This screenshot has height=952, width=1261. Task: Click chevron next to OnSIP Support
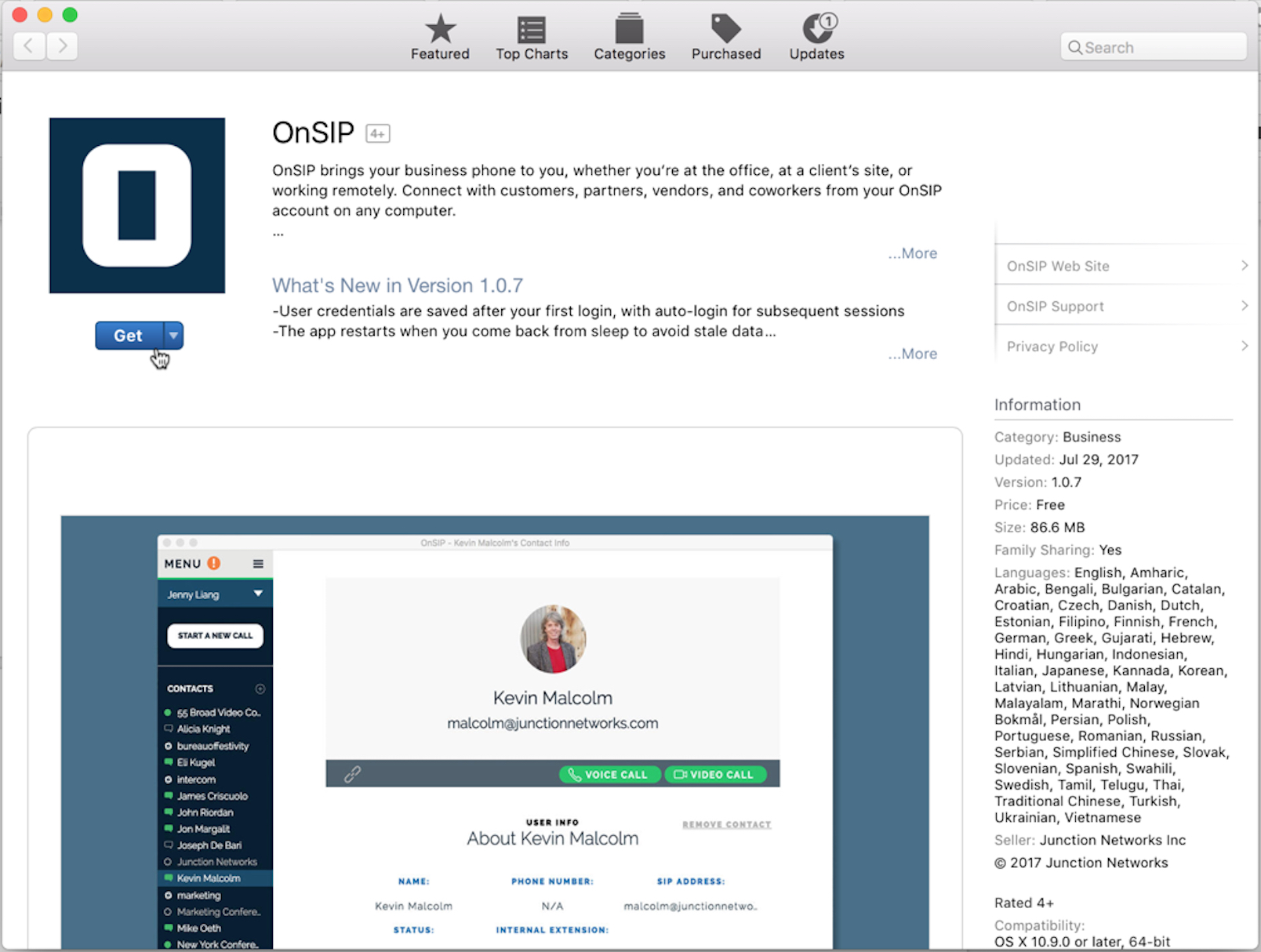(1245, 306)
